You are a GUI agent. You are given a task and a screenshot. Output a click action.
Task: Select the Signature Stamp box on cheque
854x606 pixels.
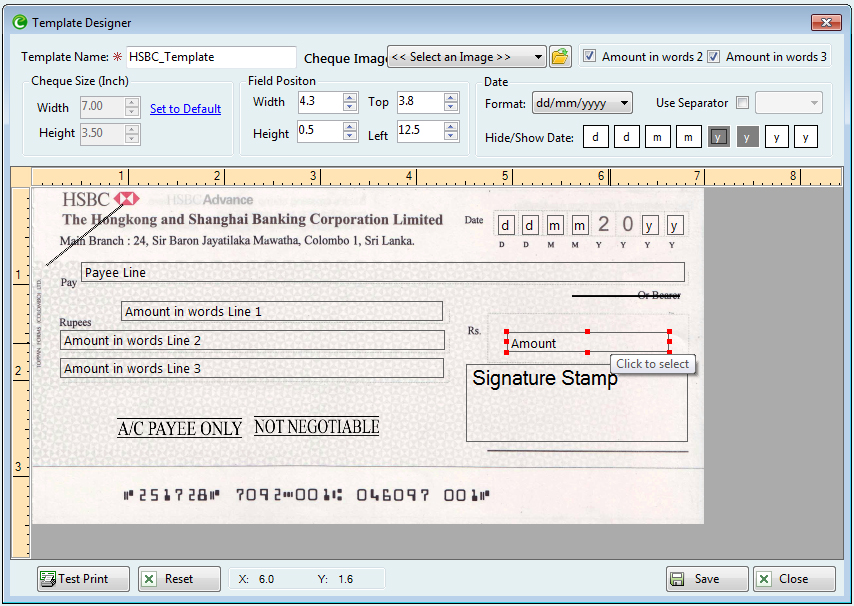pos(577,402)
